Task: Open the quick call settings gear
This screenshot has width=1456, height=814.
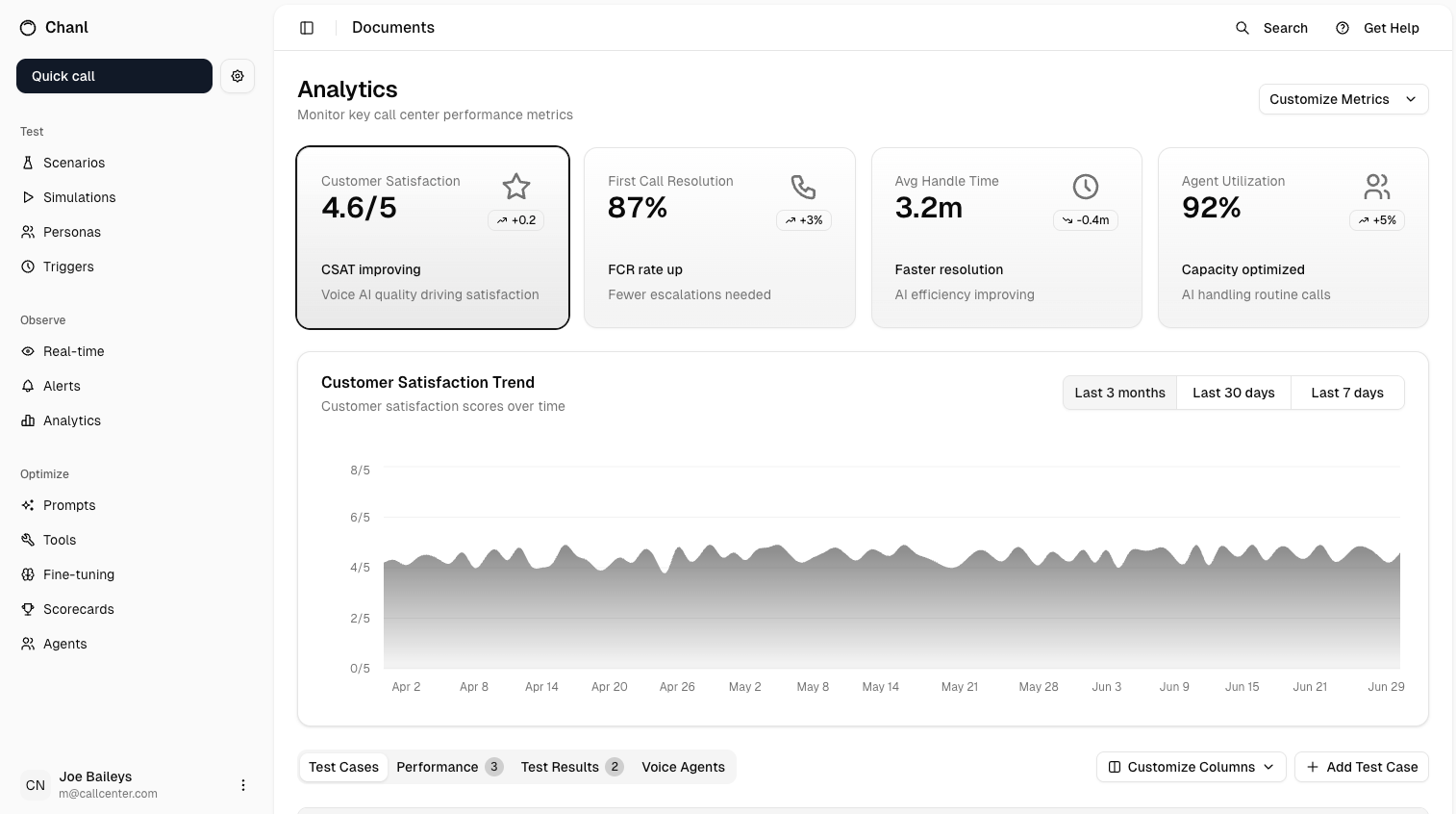Action: pyautogui.click(x=238, y=76)
